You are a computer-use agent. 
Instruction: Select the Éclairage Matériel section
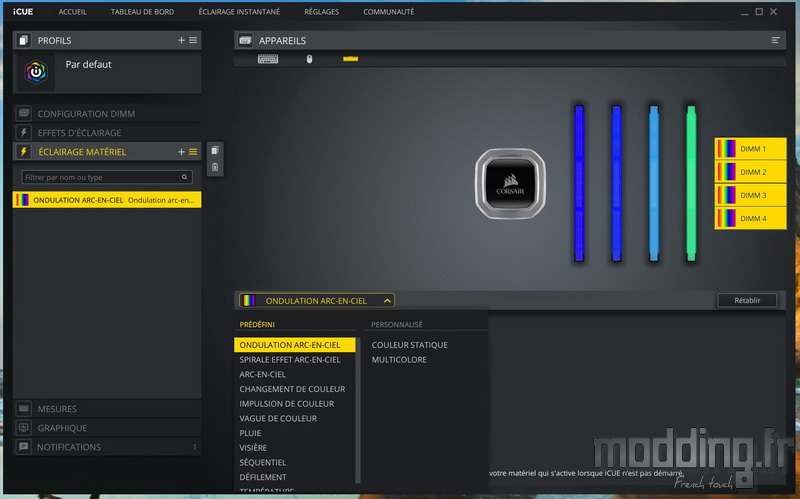tap(107, 152)
